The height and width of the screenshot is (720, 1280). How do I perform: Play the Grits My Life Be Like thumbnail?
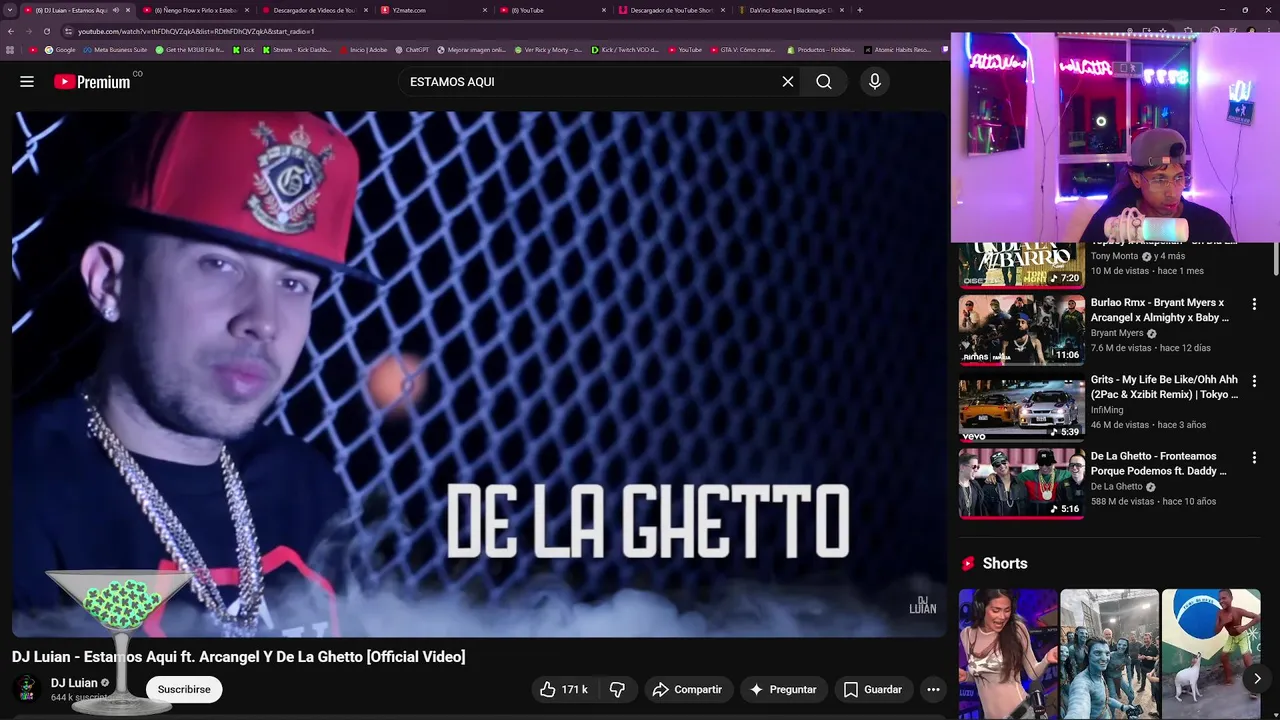(x=1021, y=407)
